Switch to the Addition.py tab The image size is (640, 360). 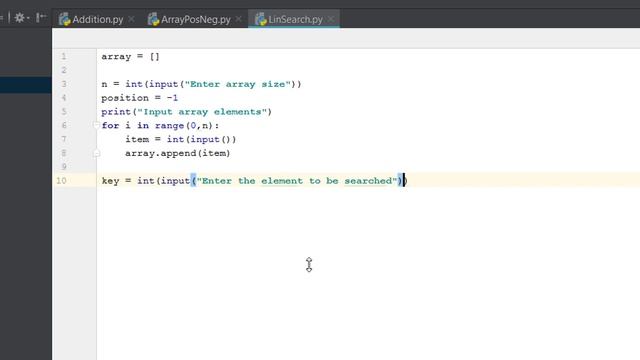[x=98, y=19]
